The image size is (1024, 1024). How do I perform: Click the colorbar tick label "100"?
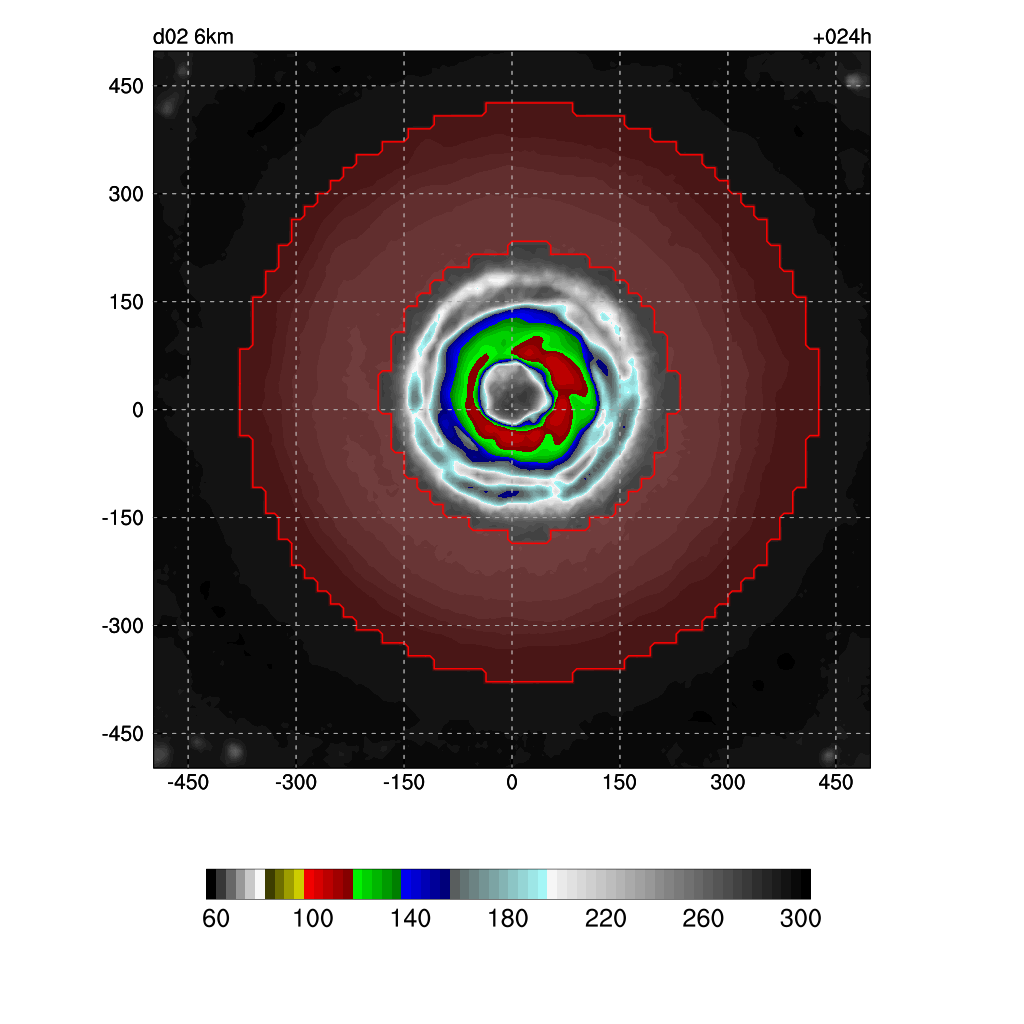313,919
